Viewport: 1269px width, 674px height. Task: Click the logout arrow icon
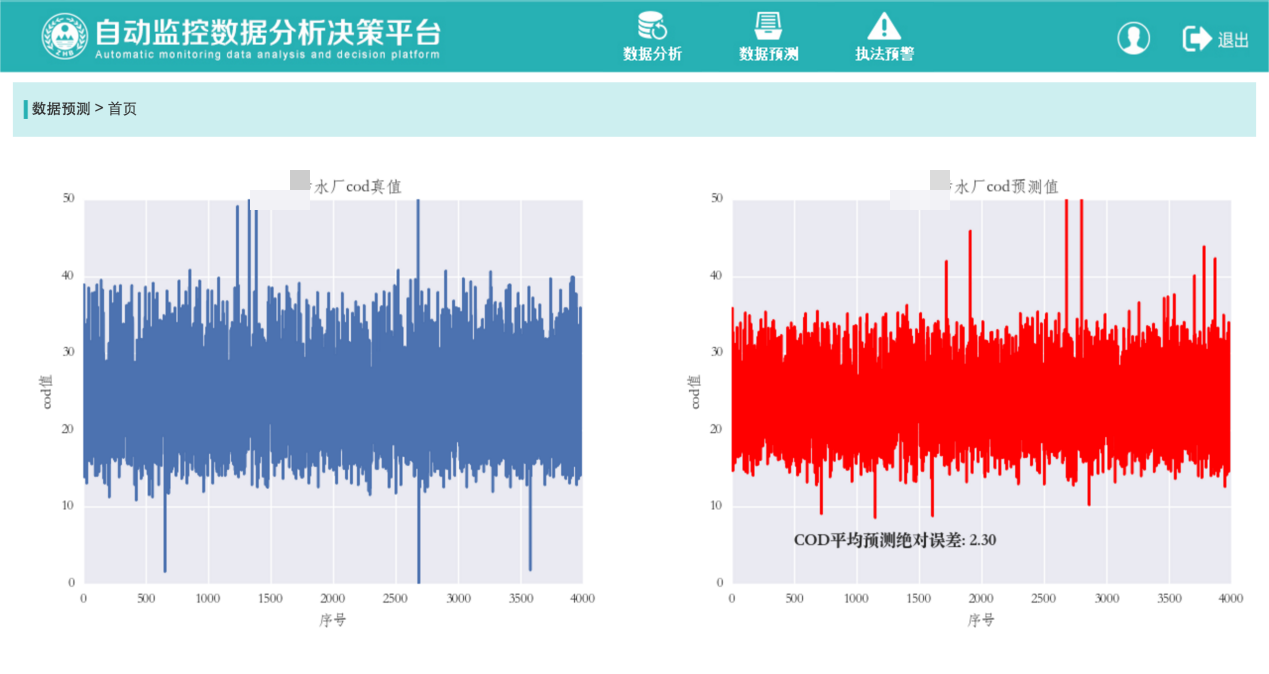point(1196,38)
